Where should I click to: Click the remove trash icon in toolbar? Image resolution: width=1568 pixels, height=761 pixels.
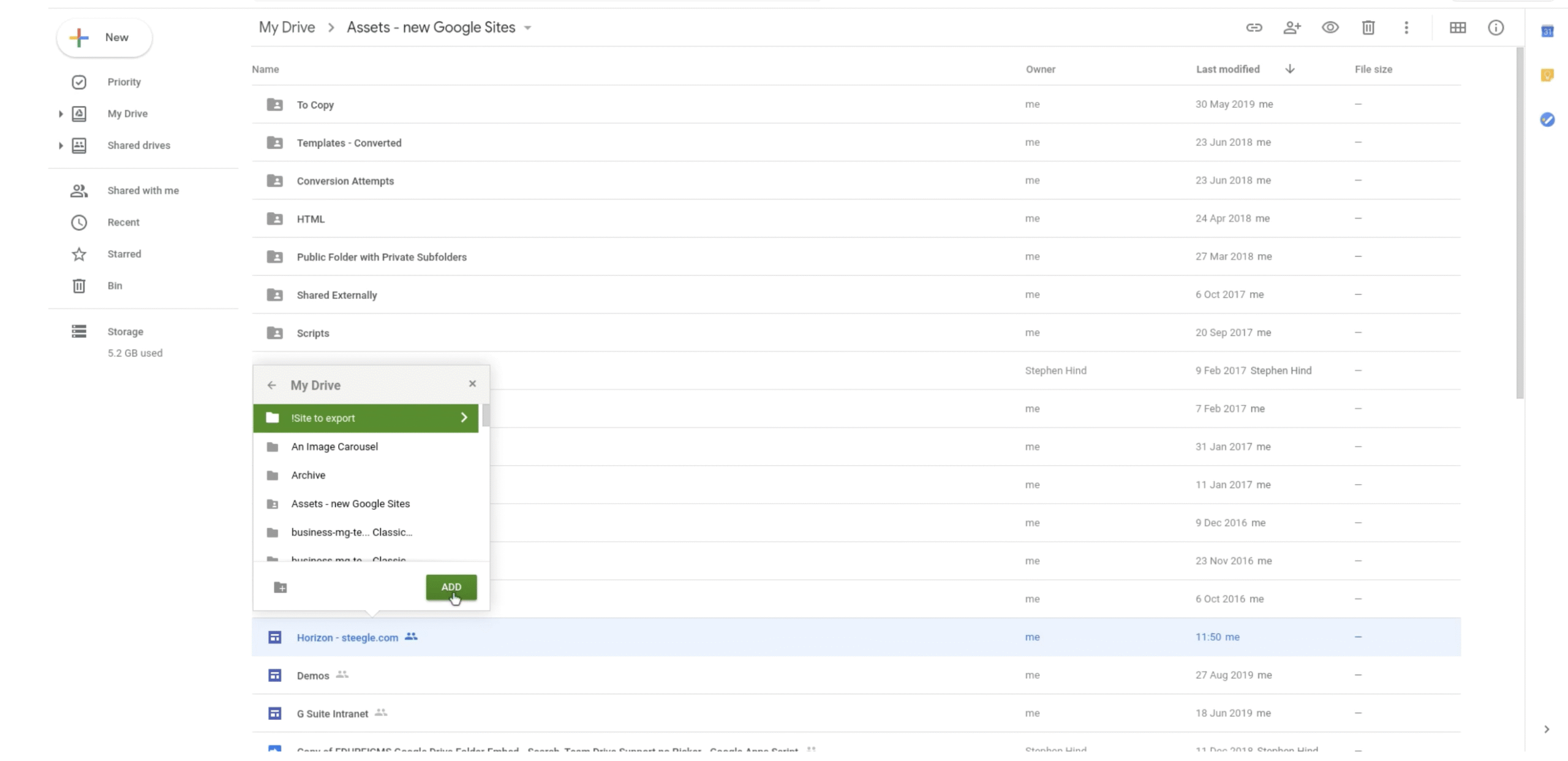(1368, 28)
